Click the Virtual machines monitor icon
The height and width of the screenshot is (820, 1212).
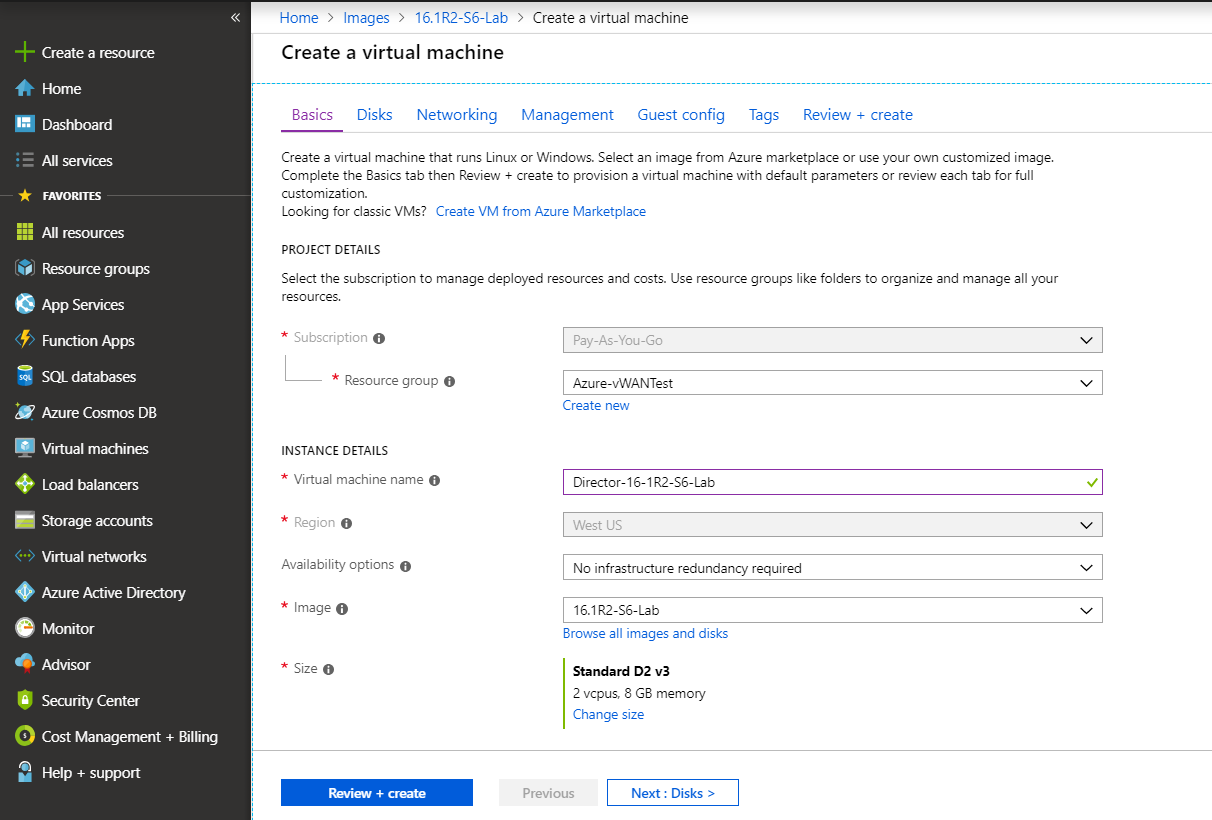25,448
